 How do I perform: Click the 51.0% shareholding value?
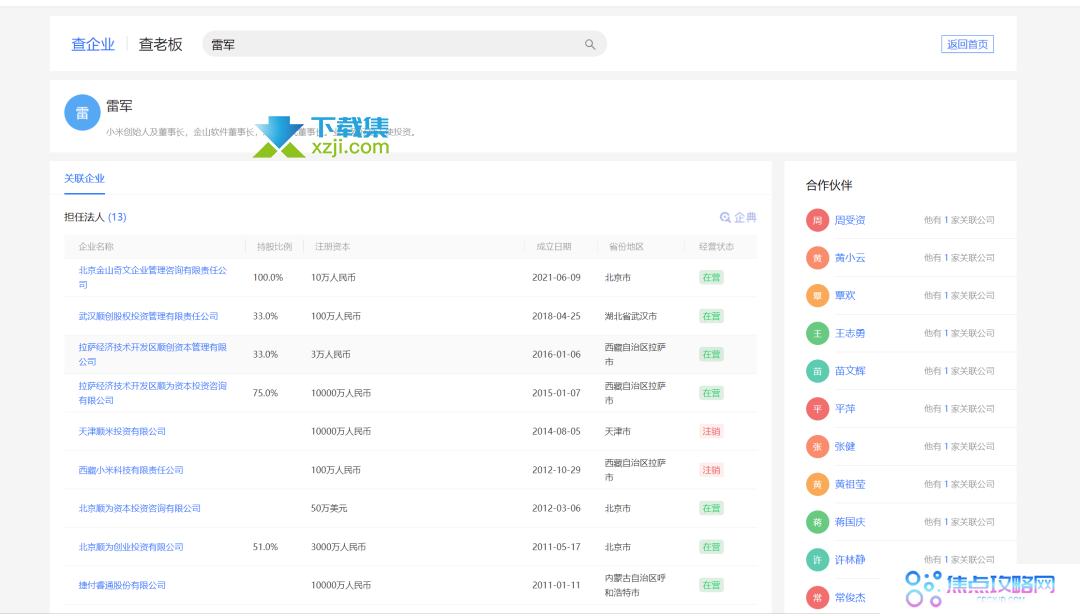pyautogui.click(x=265, y=546)
